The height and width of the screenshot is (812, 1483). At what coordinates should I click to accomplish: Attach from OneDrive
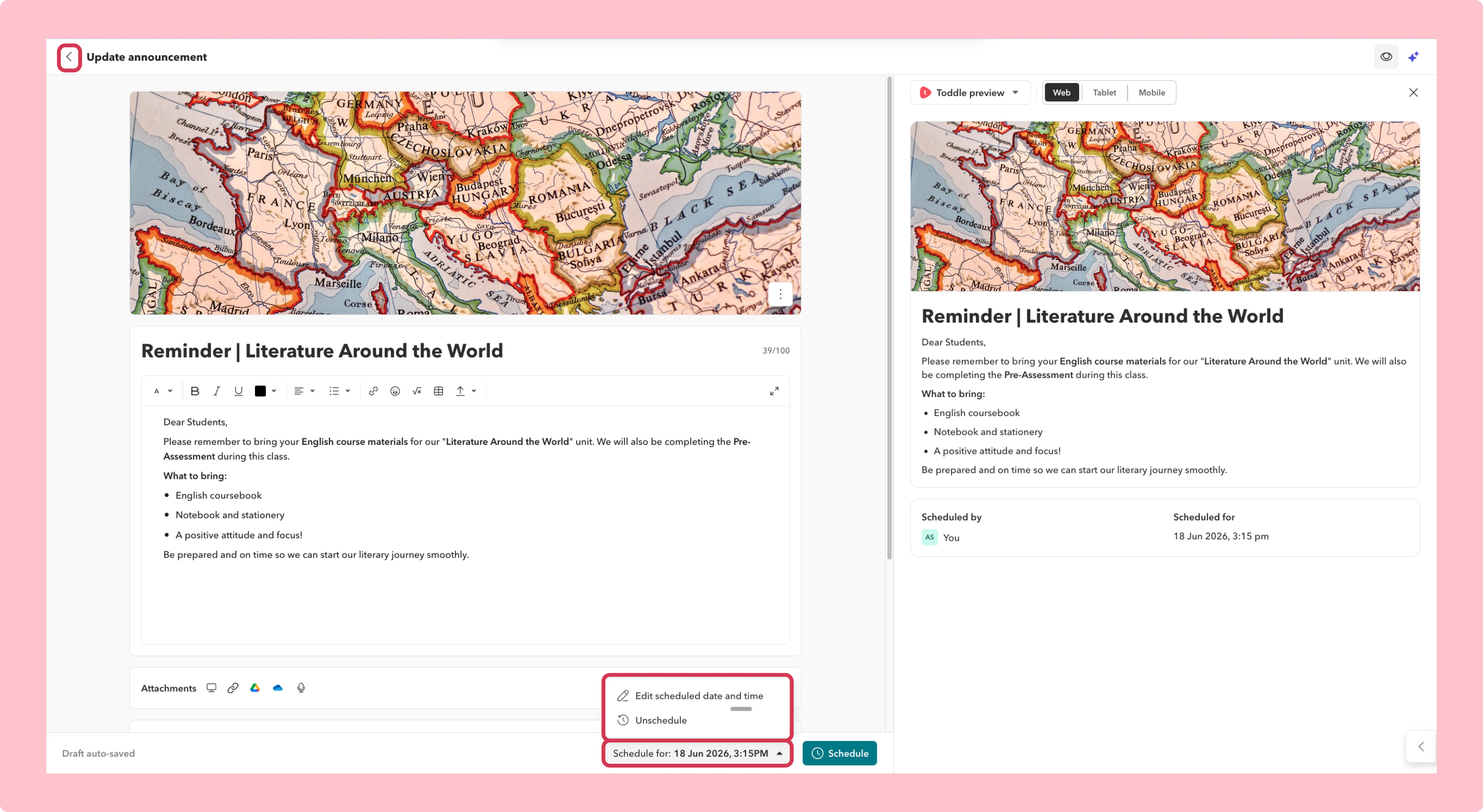[x=278, y=688]
